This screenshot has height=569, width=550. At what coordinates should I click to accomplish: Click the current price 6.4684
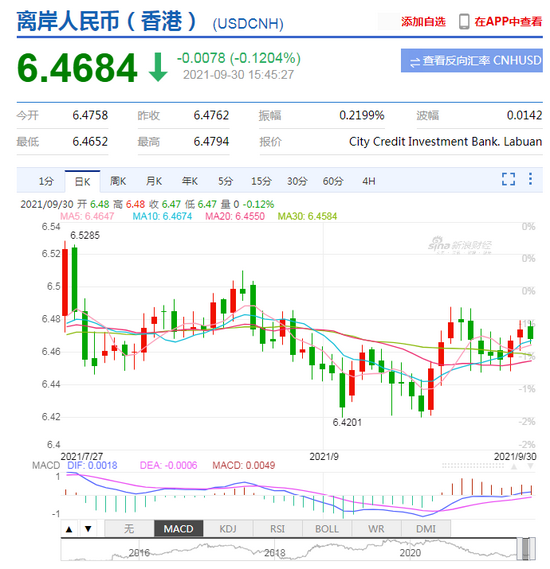pos(77,68)
